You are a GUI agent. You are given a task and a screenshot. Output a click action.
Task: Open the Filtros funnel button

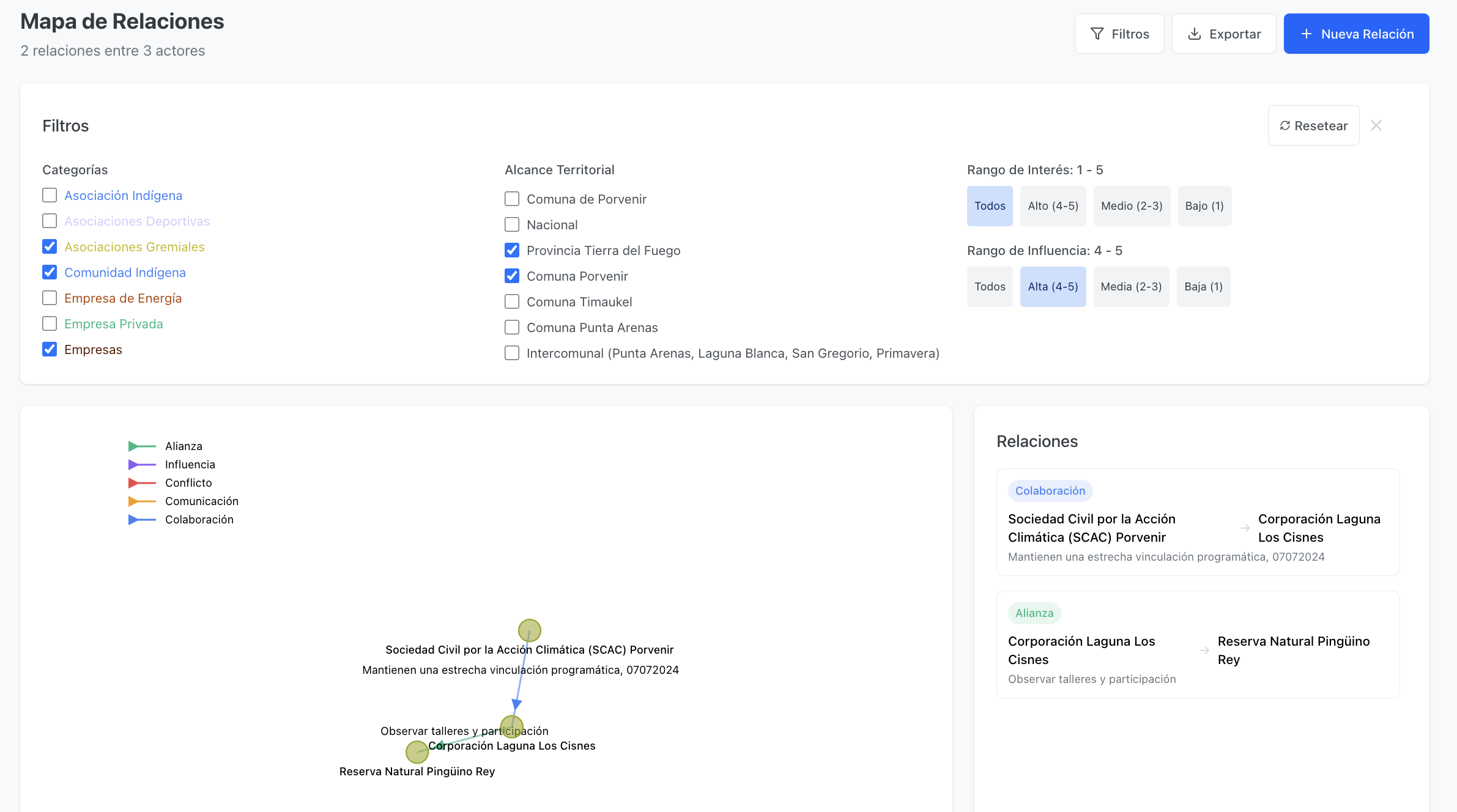(1119, 34)
